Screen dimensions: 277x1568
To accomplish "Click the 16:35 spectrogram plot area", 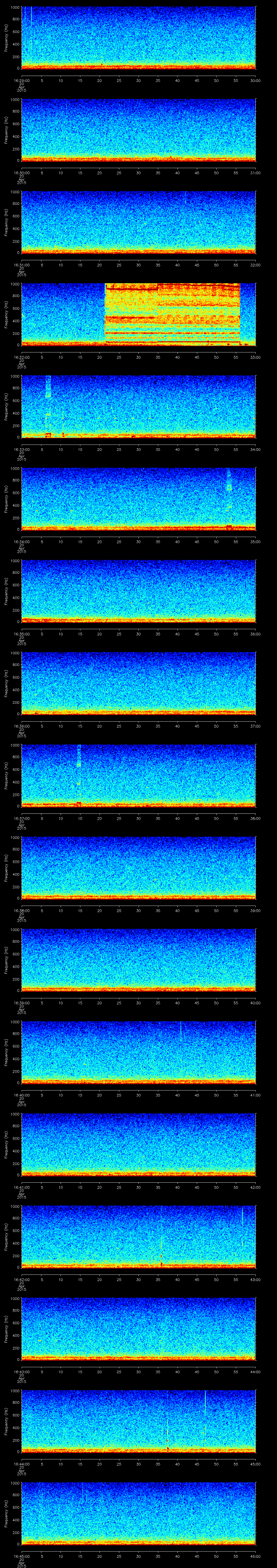I will pyautogui.click(x=138, y=591).
